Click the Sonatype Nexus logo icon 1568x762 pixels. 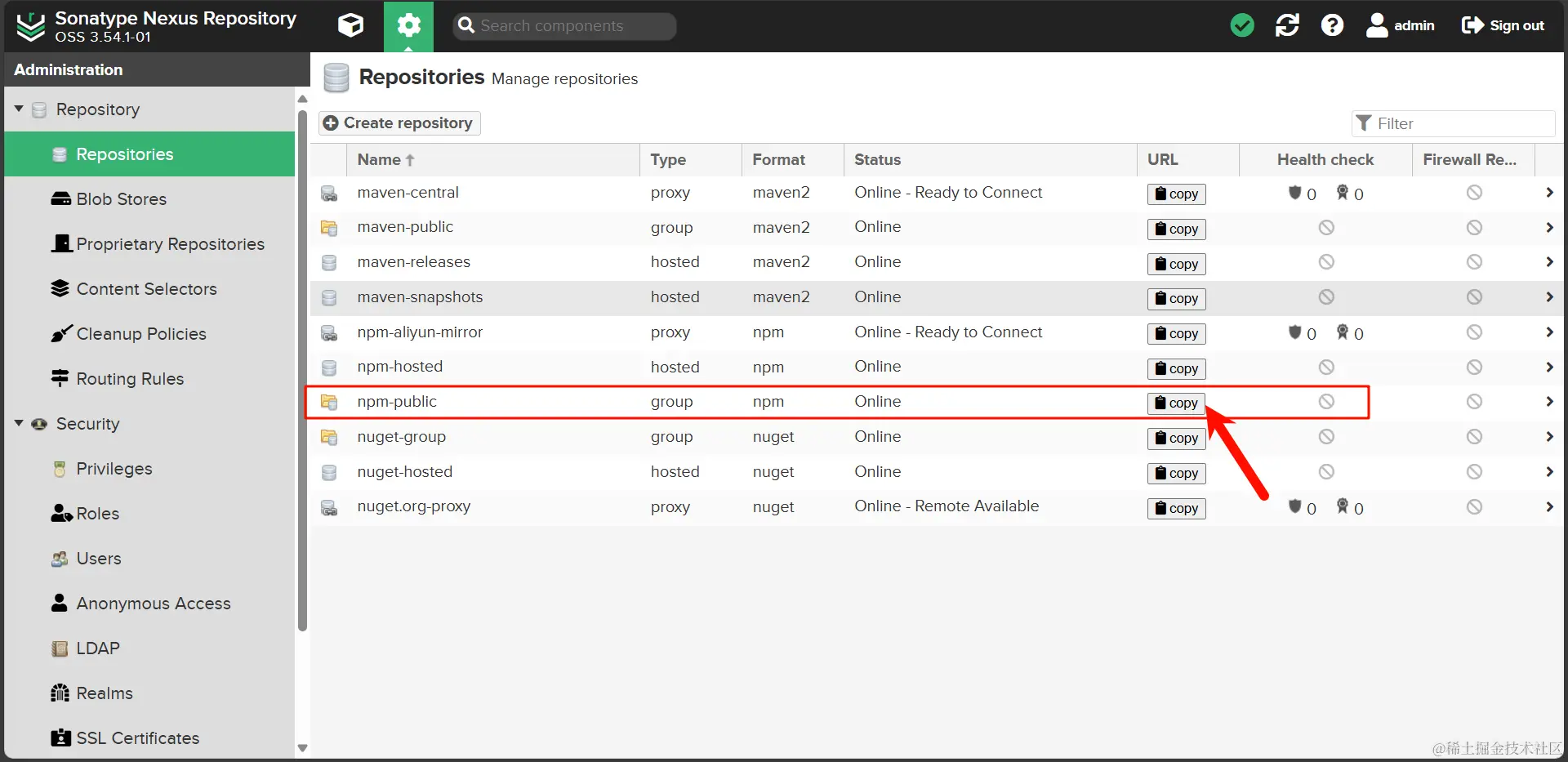pyautogui.click(x=31, y=26)
